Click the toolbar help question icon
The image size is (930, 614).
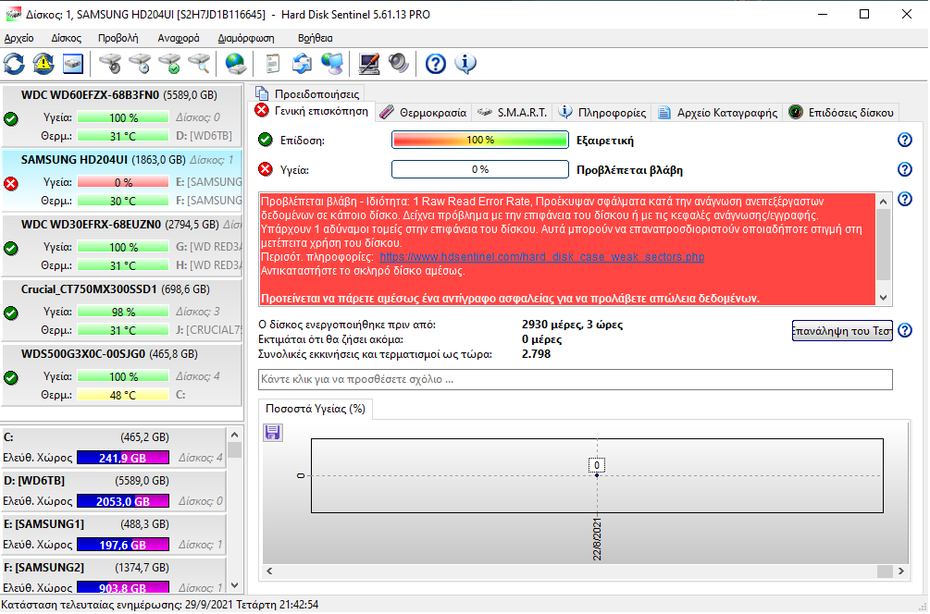coord(436,63)
